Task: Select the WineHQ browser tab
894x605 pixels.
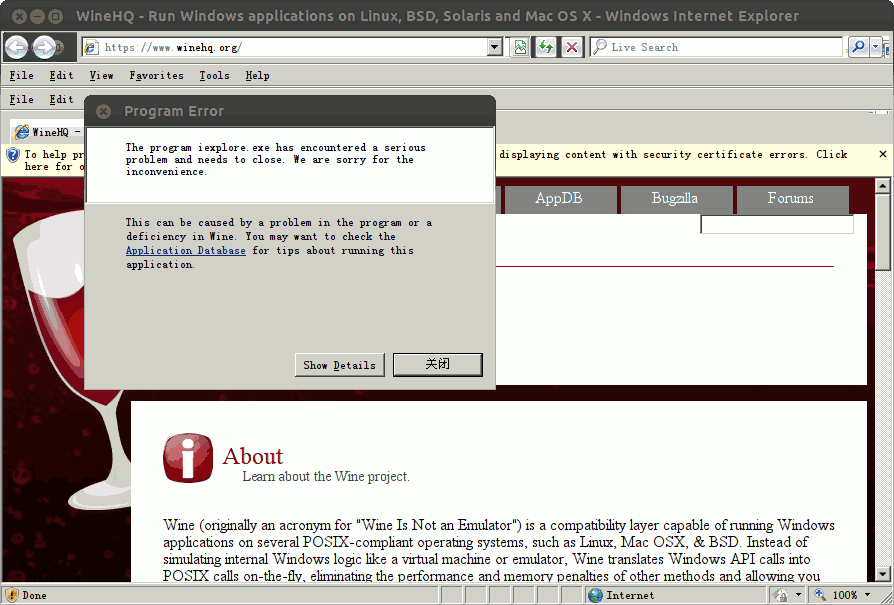Action: (x=48, y=132)
